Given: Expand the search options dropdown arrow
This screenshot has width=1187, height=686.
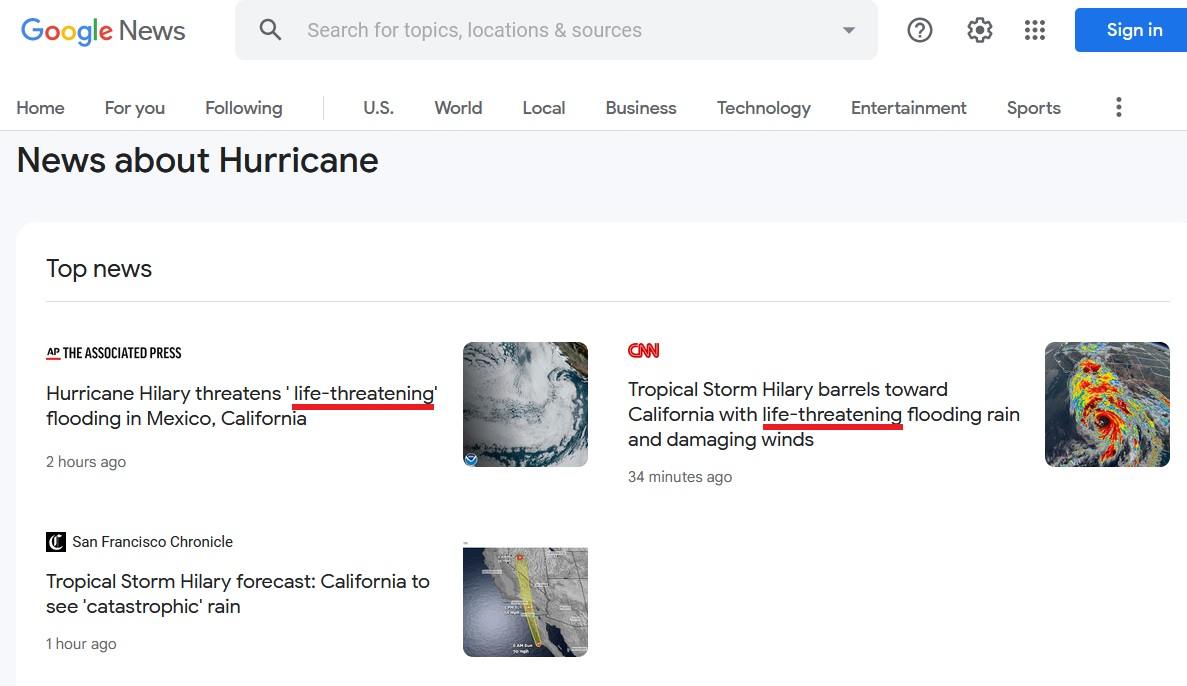Looking at the screenshot, I should coord(848,30).
